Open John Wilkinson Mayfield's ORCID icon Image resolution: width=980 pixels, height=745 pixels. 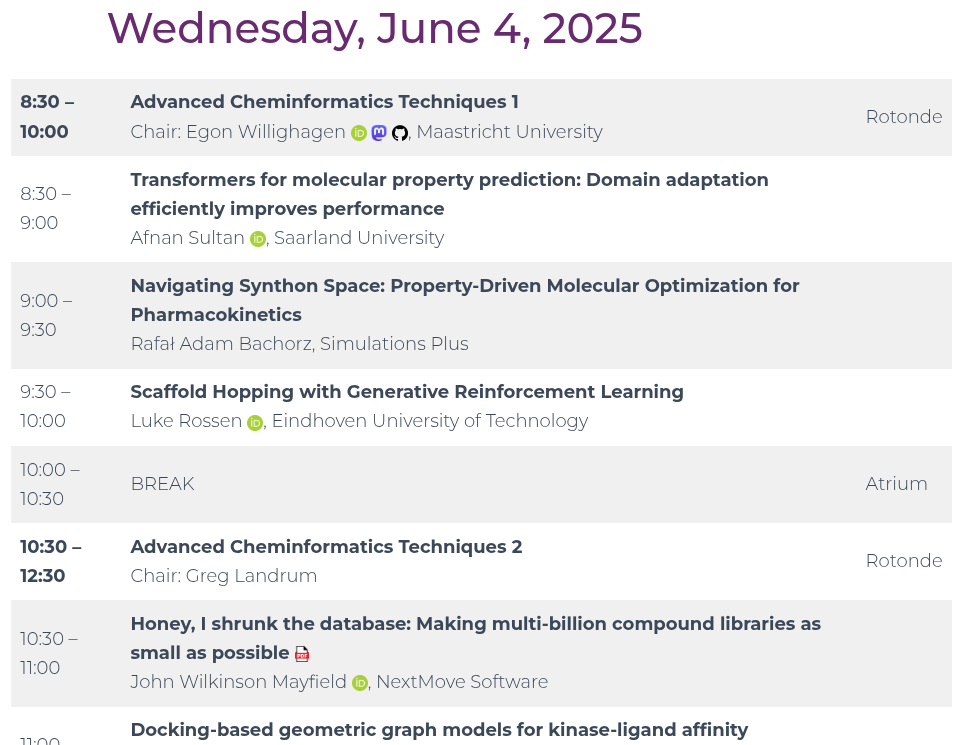coord(360,683)
